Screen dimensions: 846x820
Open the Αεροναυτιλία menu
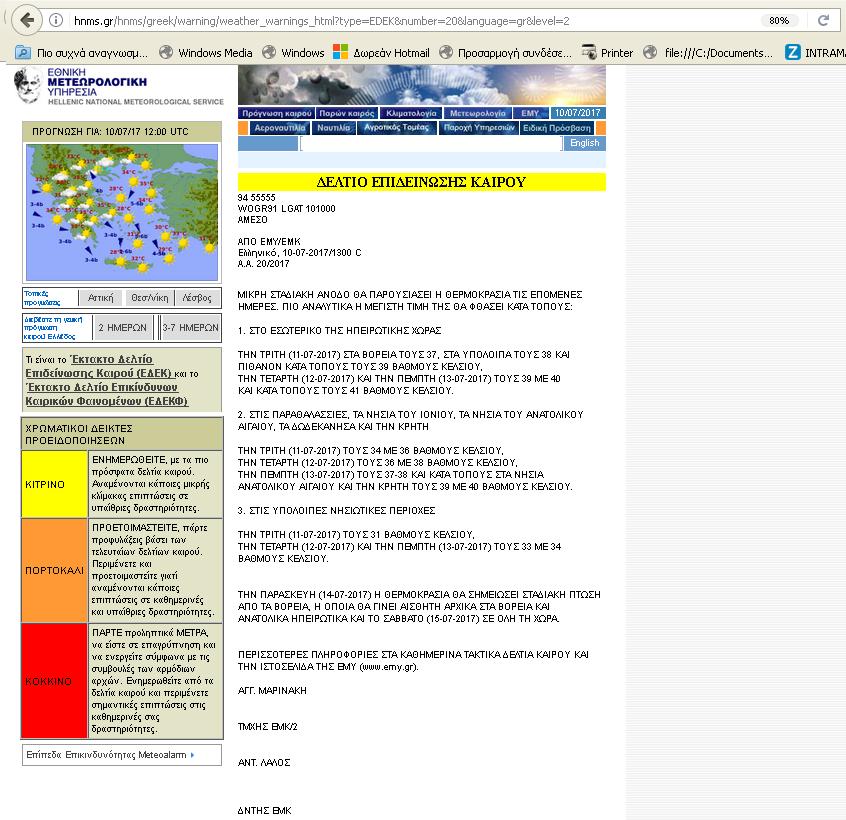pyautogui.click(x=279, y=128)
